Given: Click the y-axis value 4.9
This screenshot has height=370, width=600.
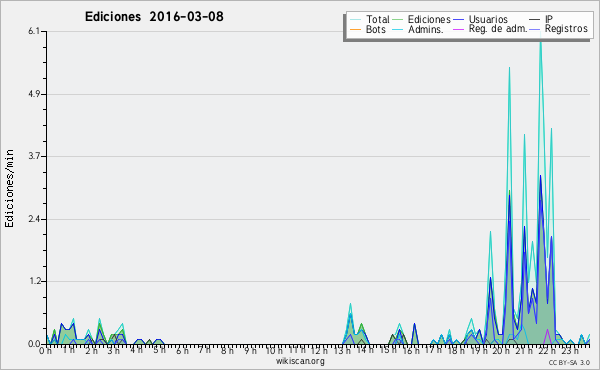Looking at the screenshot, I should point(34,94).
